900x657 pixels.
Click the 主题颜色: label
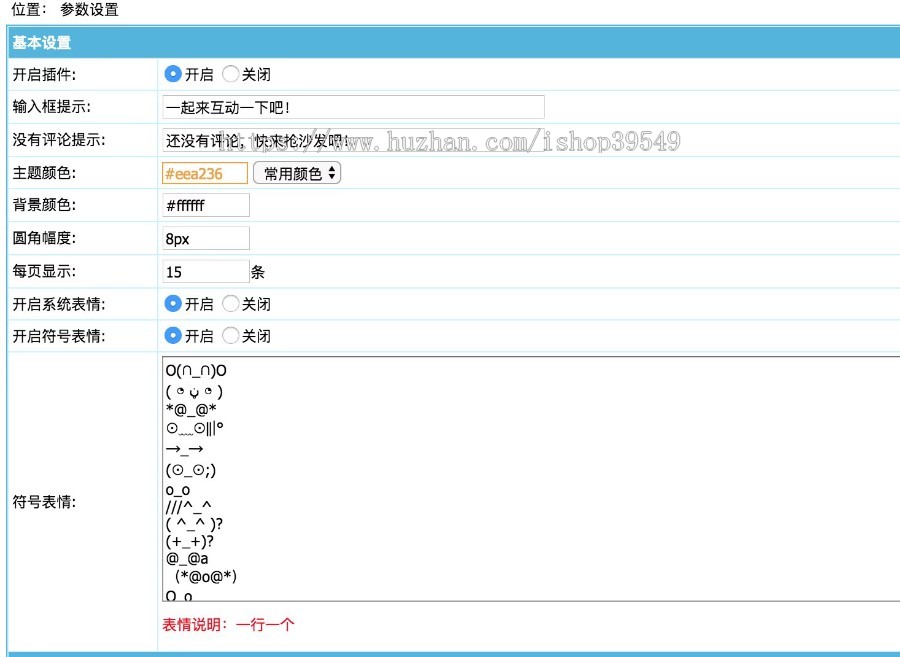pos(44,173)
